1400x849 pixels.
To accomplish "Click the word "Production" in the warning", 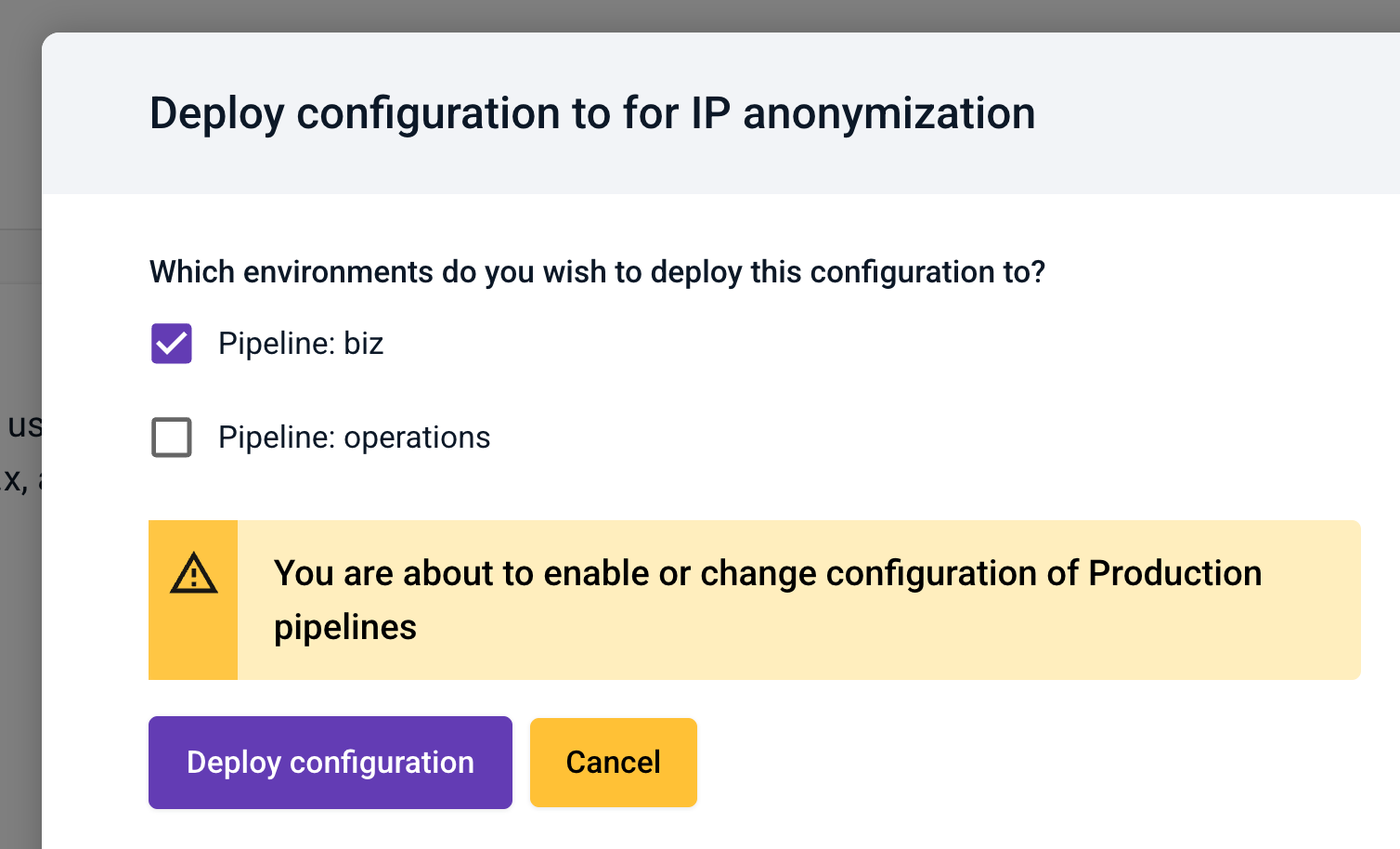I will click(1174, 573).
